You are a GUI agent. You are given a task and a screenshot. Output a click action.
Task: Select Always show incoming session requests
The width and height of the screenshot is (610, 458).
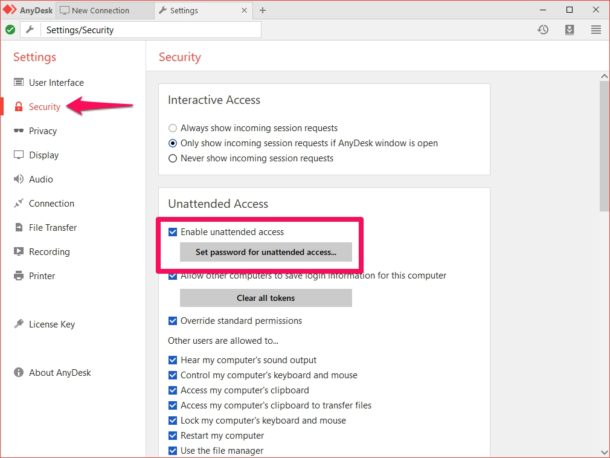172,128
